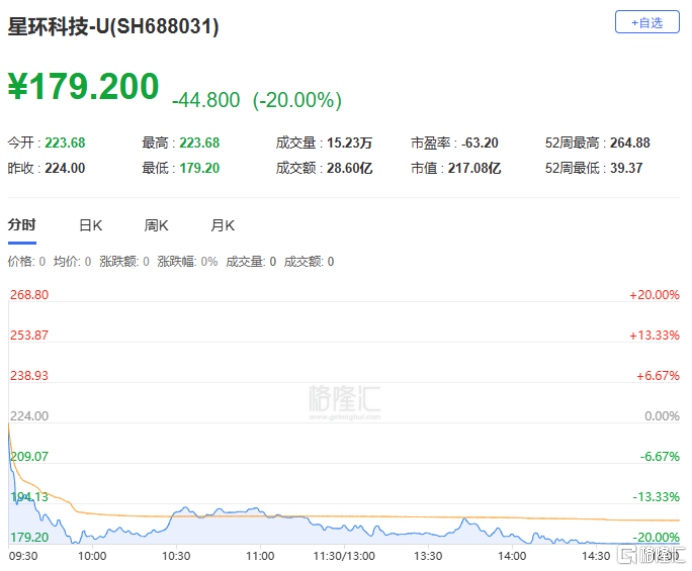Click the -6.67% right axis label
Screen dimensions: 692x571
[x=660, y=457]
